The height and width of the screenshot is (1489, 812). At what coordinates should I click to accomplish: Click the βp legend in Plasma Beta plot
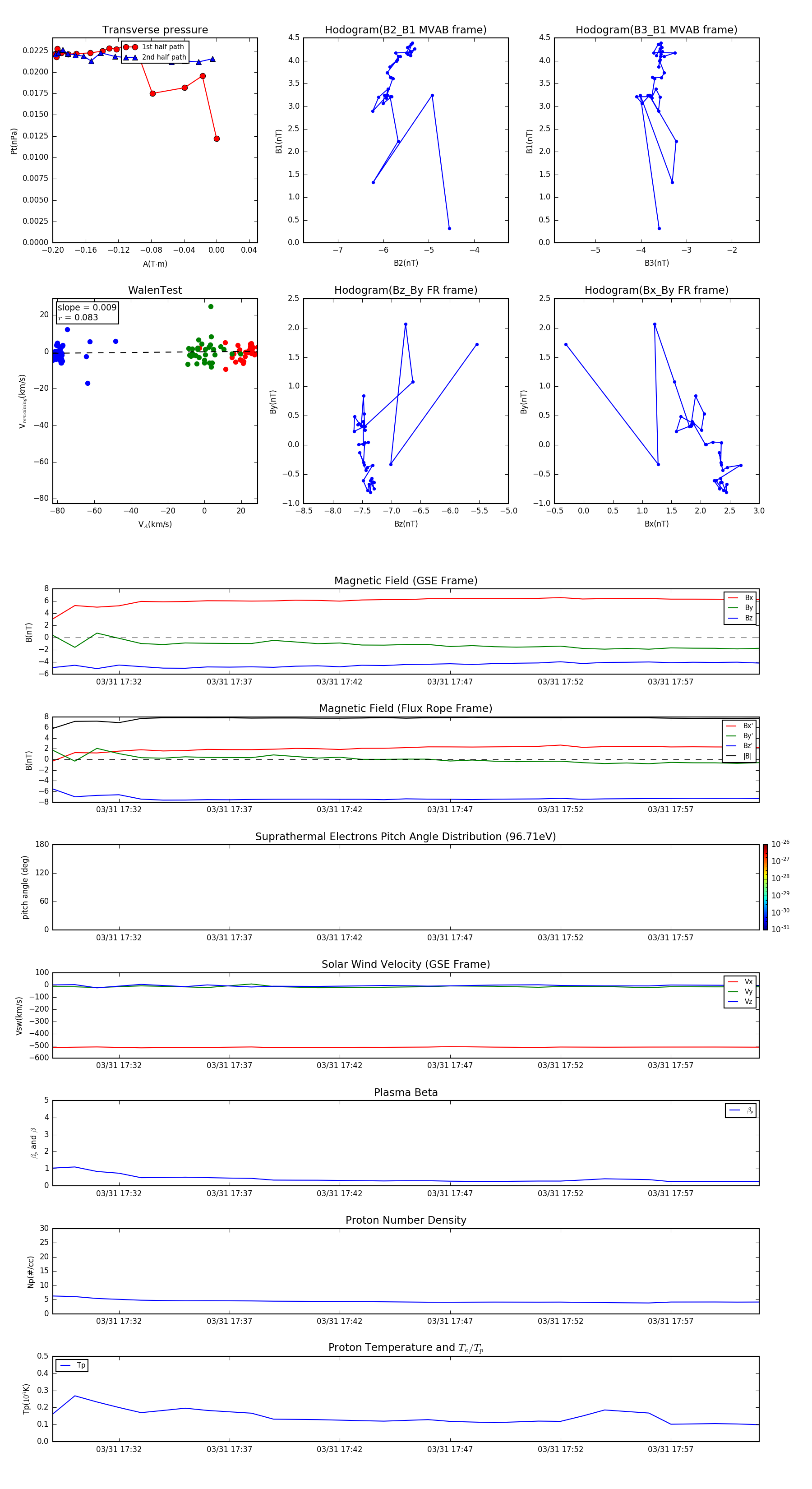point(740,1110)
